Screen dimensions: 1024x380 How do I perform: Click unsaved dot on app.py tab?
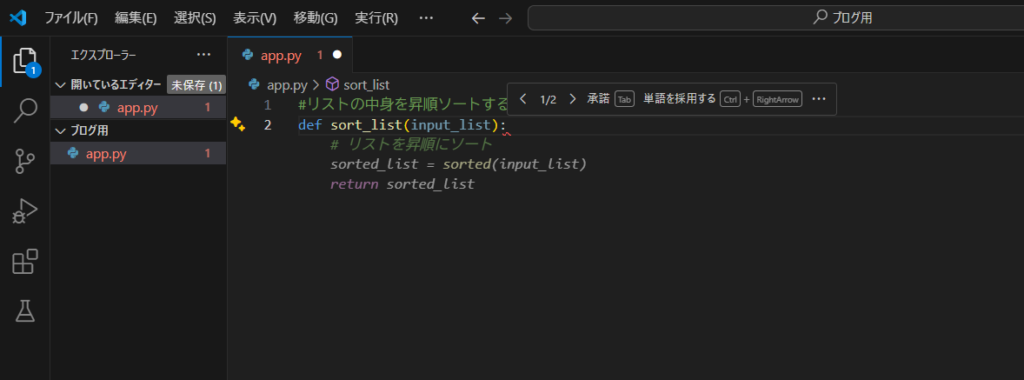click(337, 55)
